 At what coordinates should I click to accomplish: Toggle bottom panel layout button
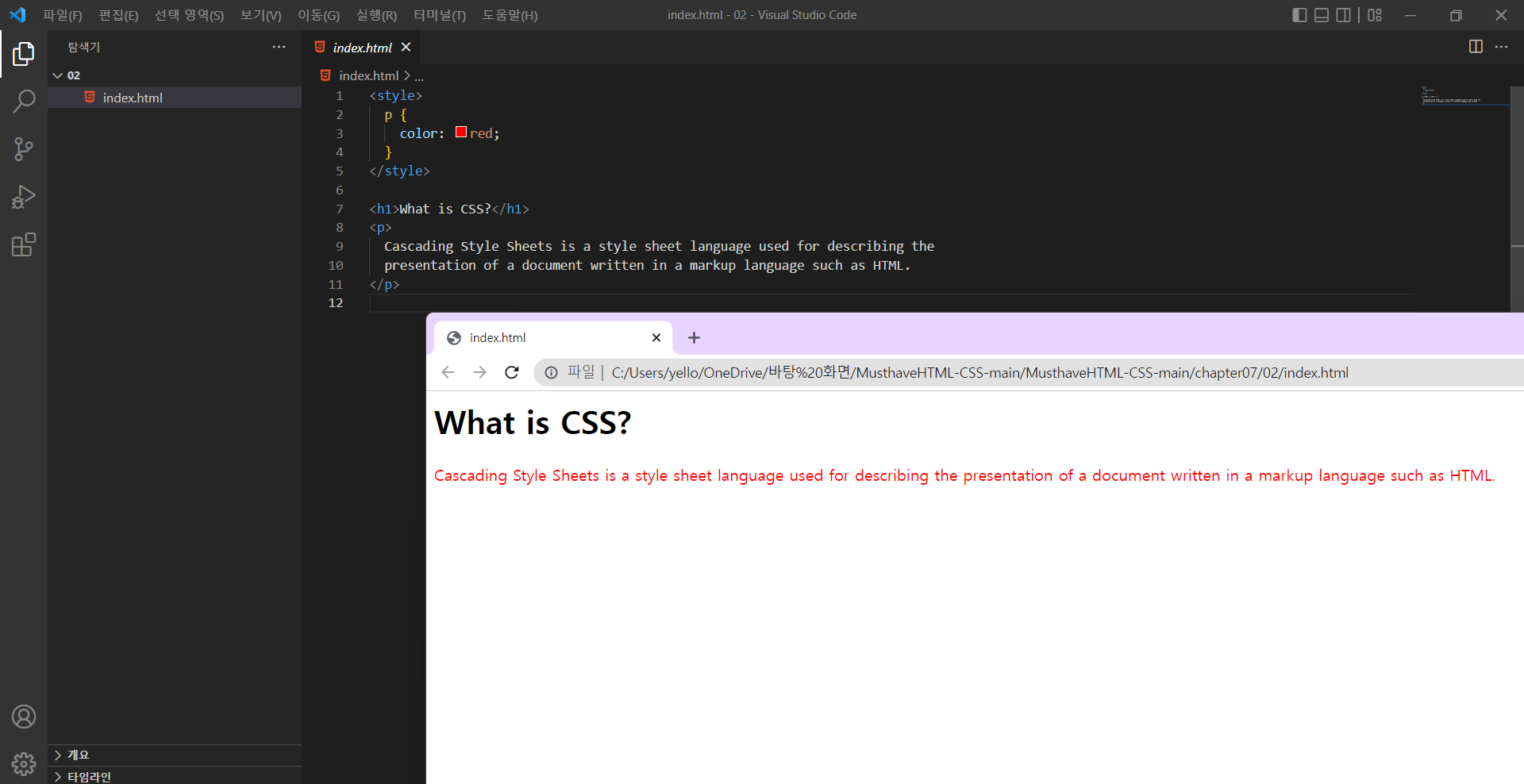1322,15
